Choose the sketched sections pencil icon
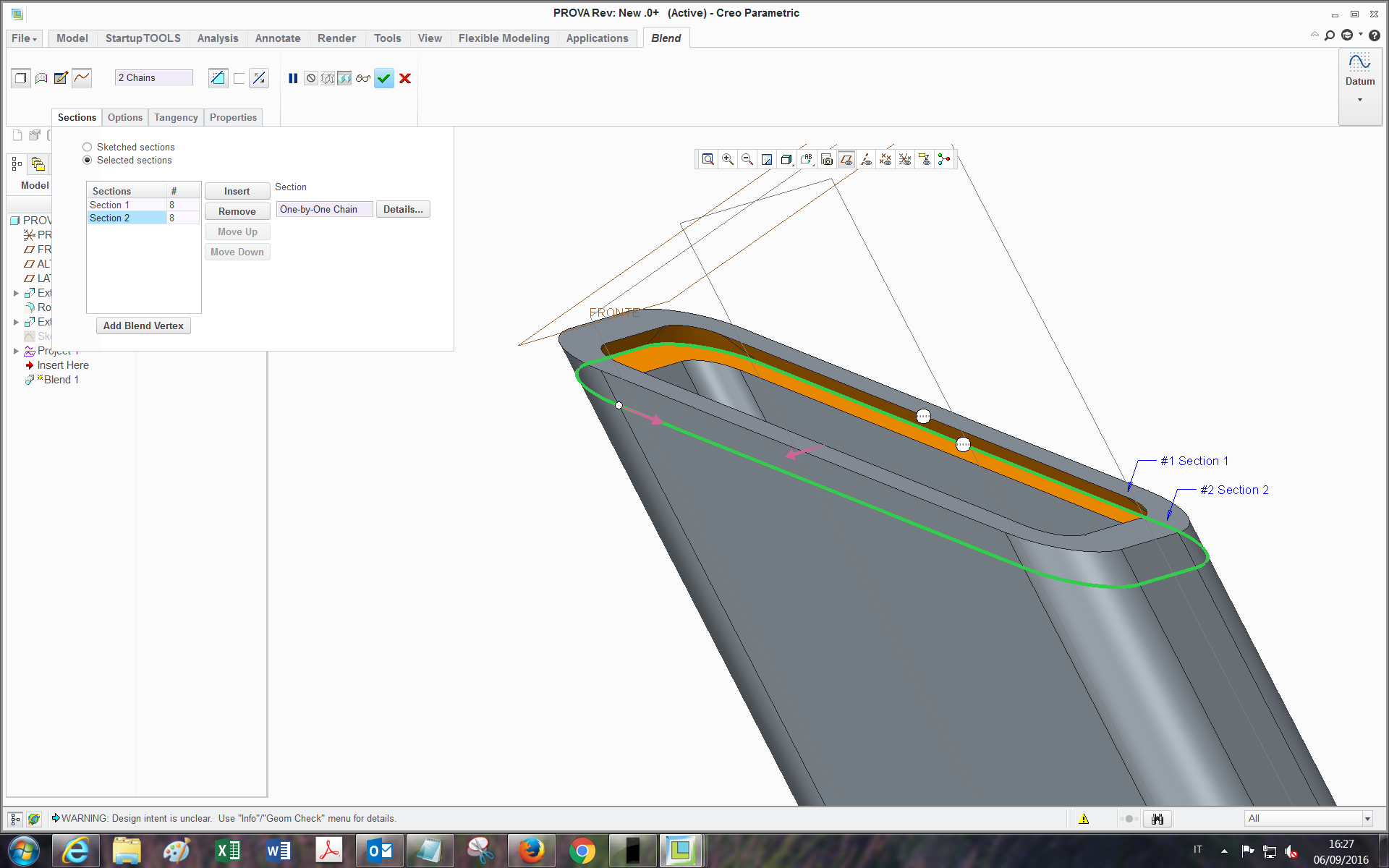 pyautogui.click(x=61, y=78)
